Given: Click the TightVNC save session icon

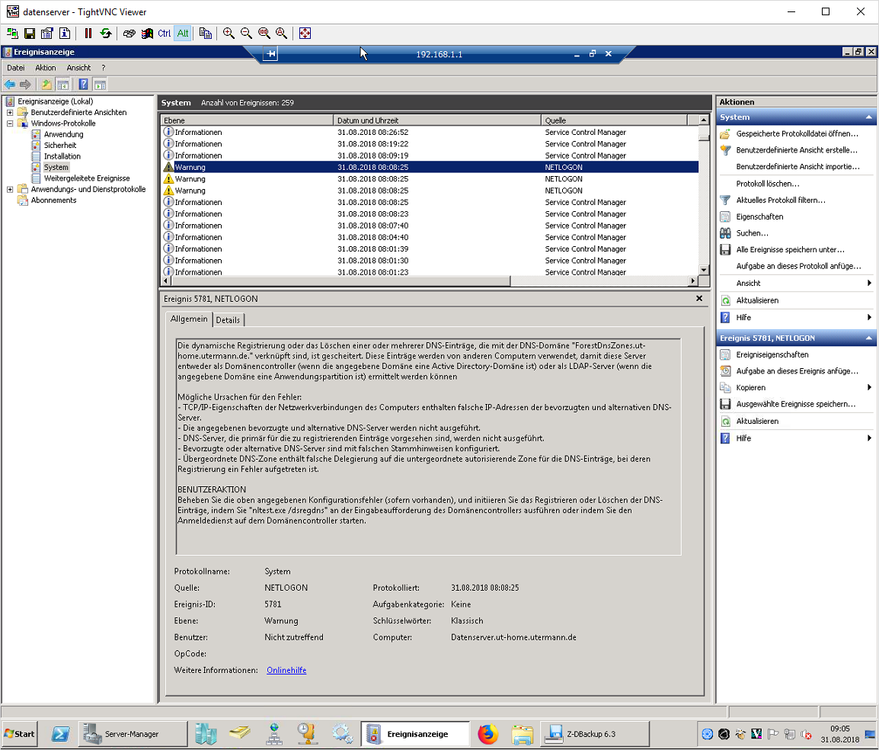Looking at the screenshot, I should click(30, 33).
